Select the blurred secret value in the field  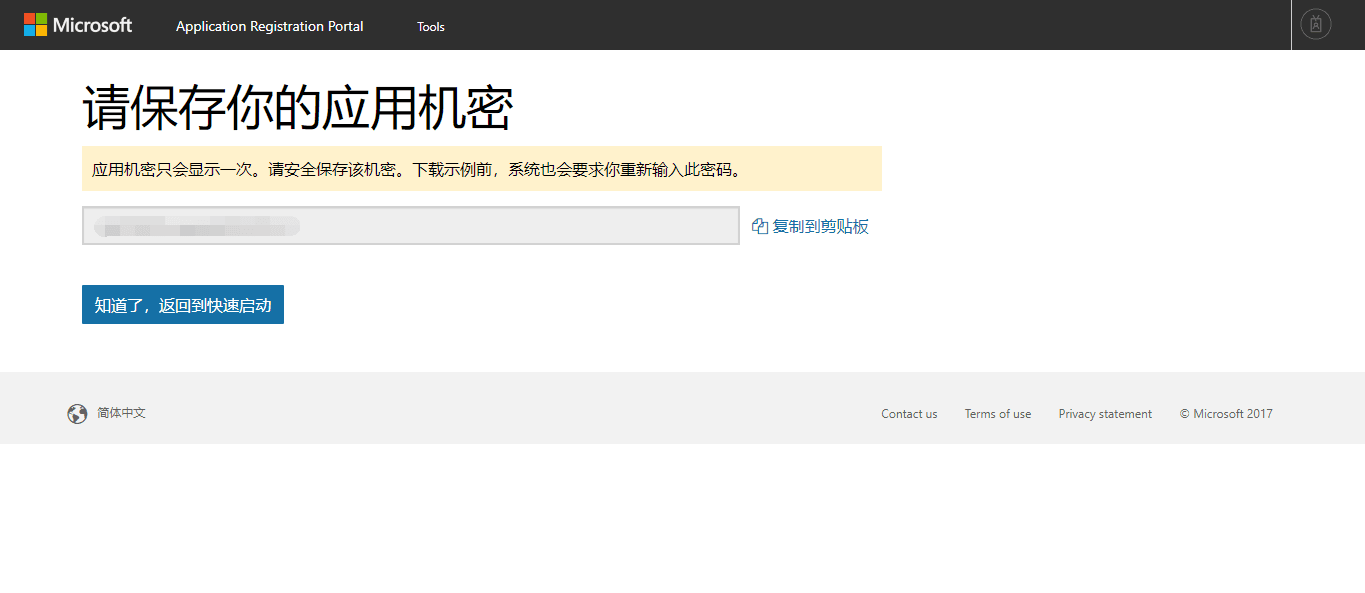[x=197, y=226]
